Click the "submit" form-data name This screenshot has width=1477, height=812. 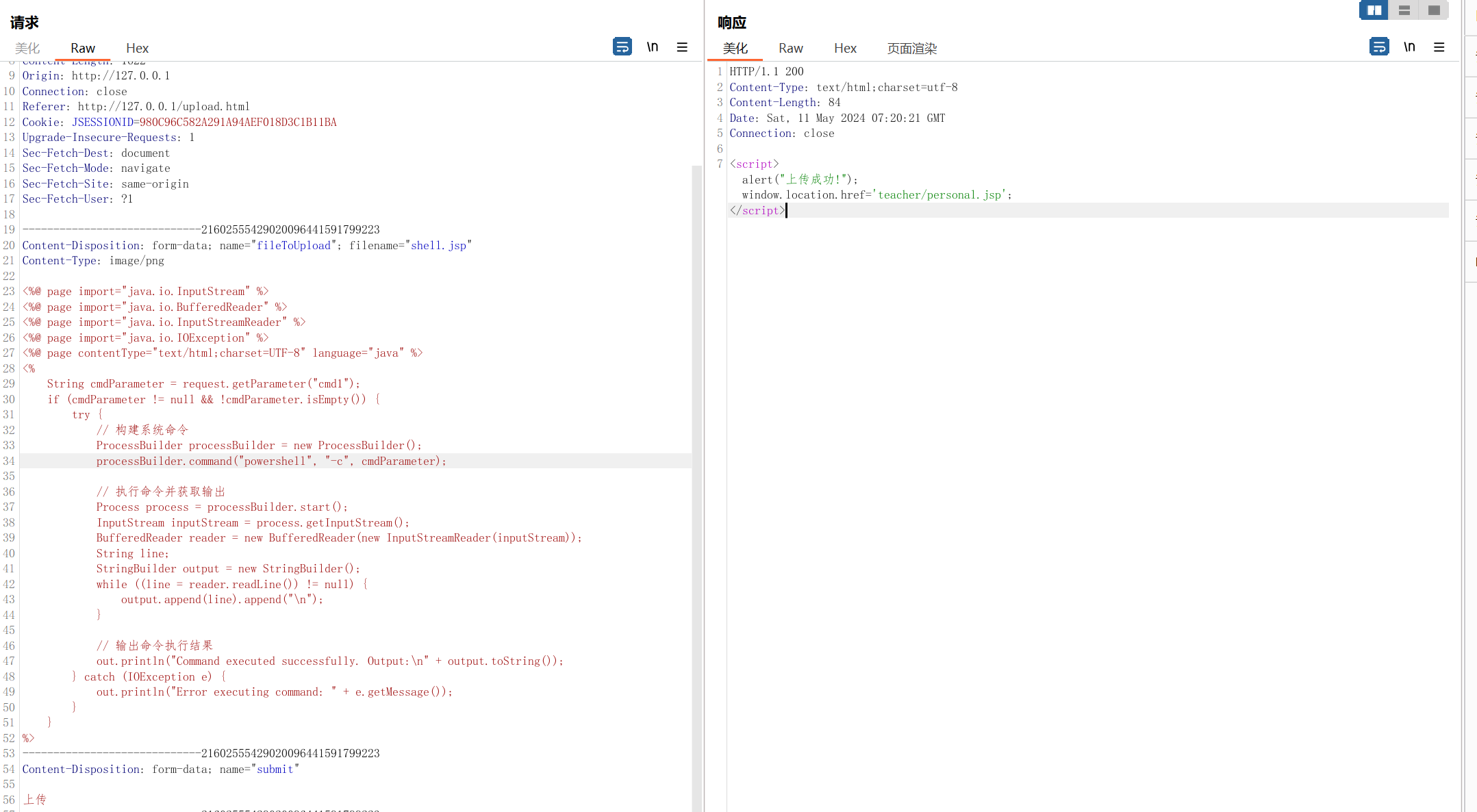pyautogui.click(x=275, y=769)
